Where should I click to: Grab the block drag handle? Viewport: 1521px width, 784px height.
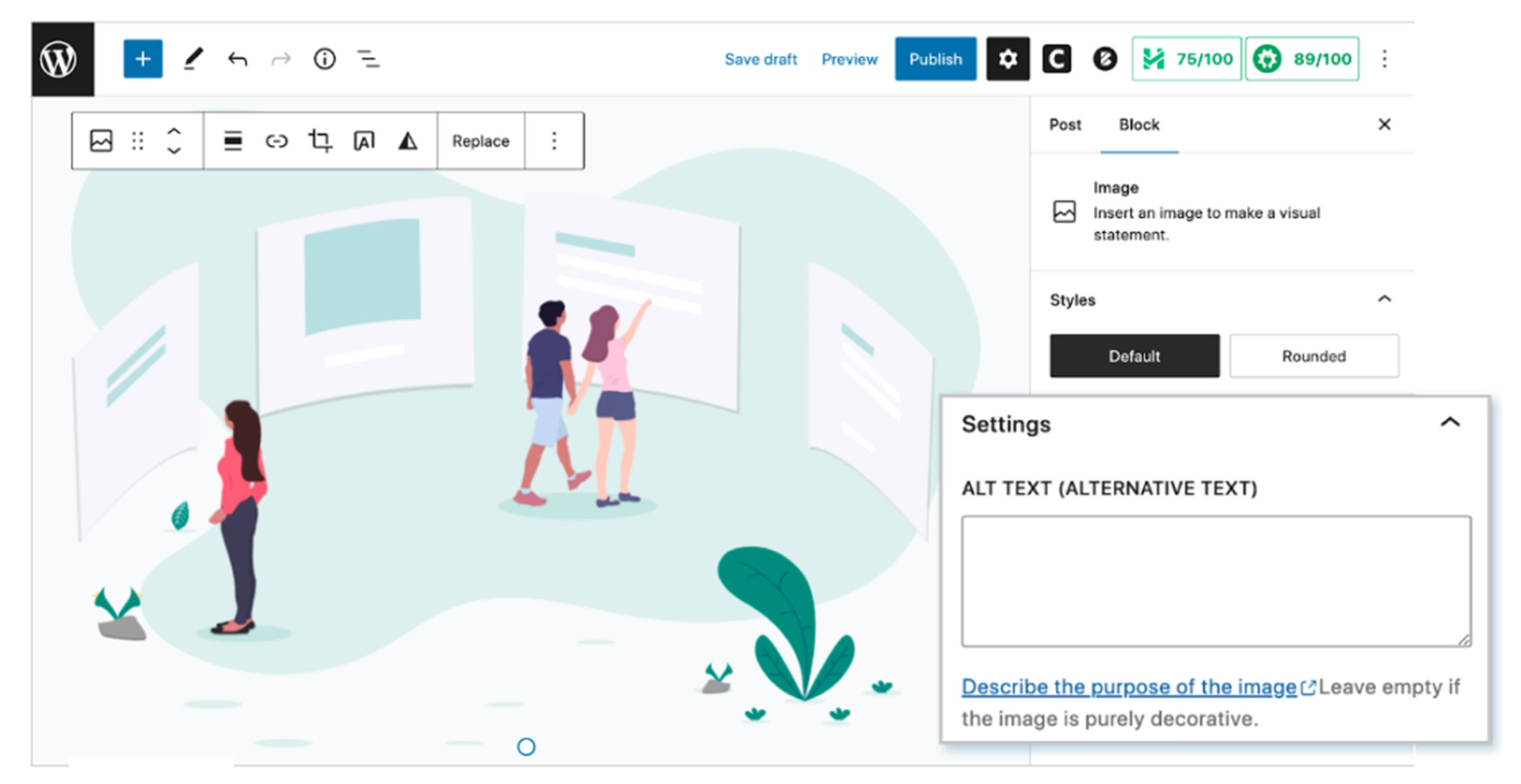(x=138, y=141)
